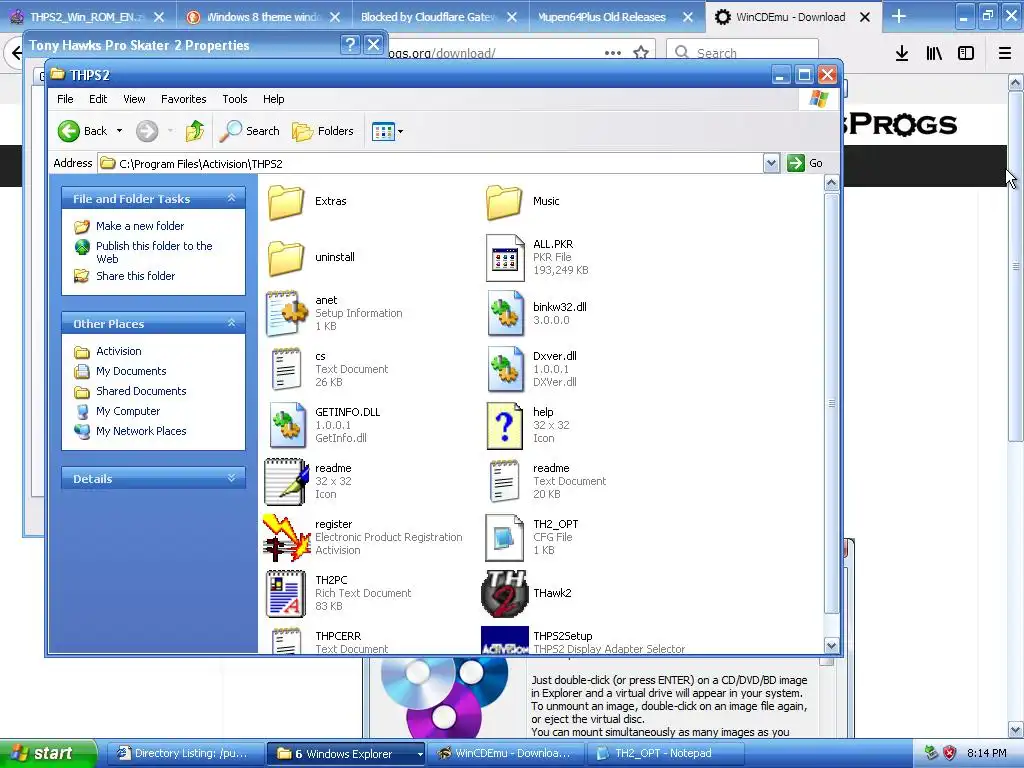The image size is (1024, 768).
Task: Collapse the Other Places panel
Action: click(231, 323)
